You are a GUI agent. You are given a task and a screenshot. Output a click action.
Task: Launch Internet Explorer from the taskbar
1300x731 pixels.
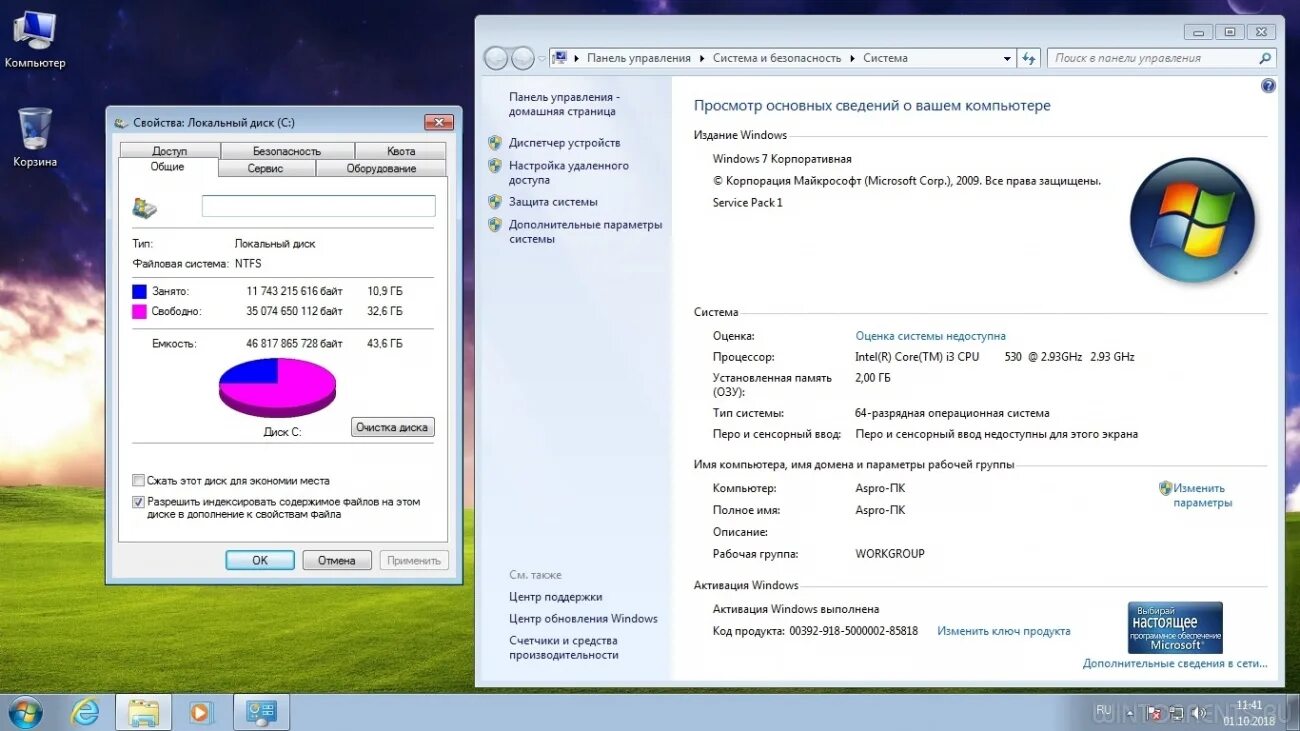(86, 712)
